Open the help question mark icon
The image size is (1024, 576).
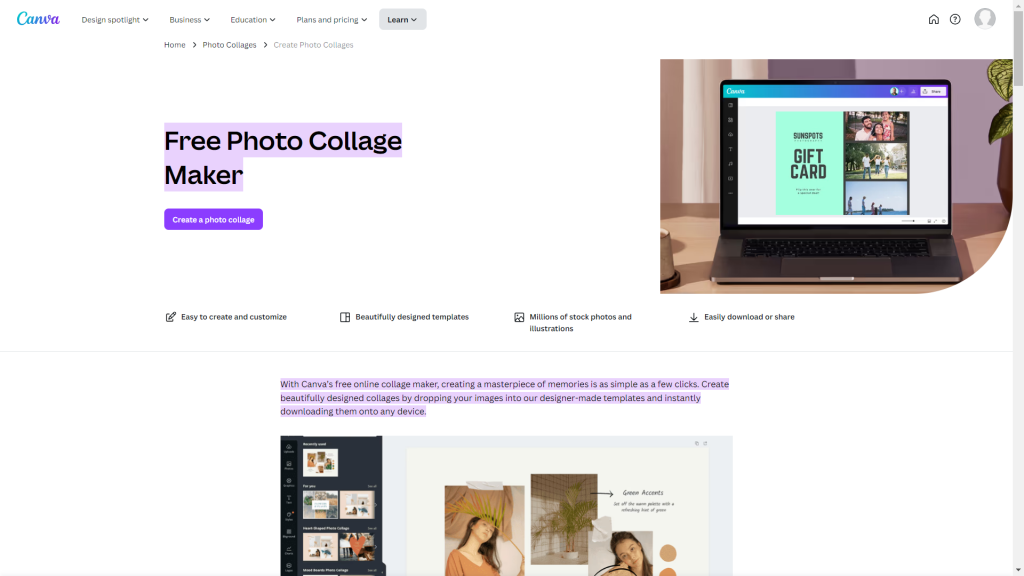coord(955,20)
